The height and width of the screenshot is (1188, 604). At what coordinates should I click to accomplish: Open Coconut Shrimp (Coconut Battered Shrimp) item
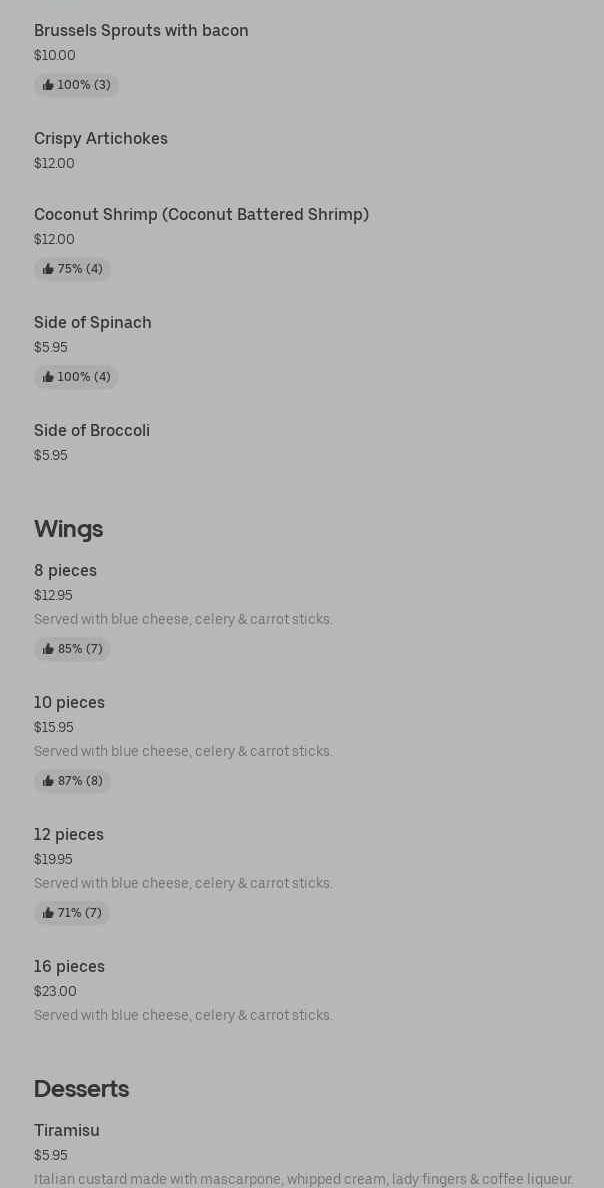[201, 215]
